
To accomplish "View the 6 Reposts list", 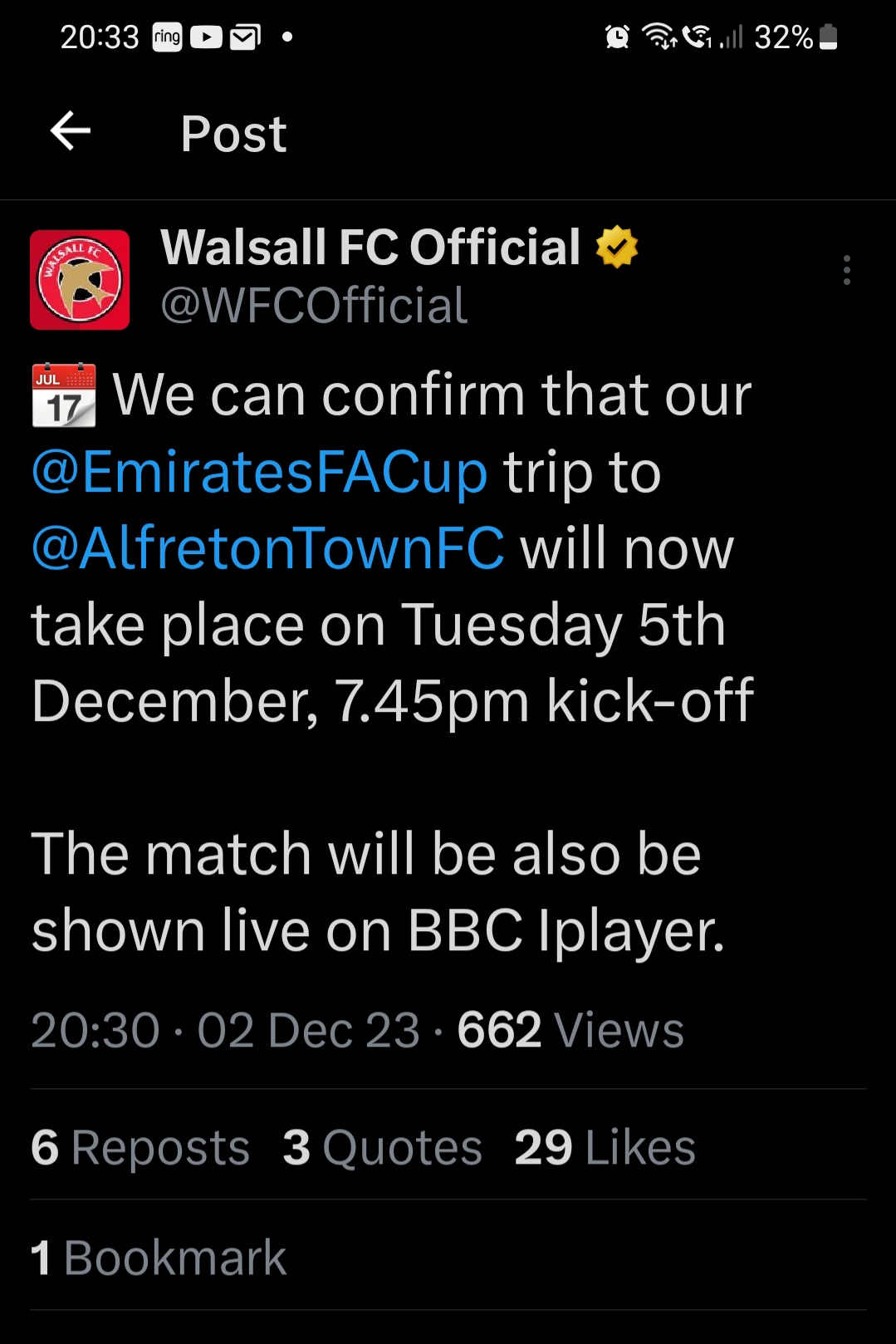I will tap(140, 1147).
